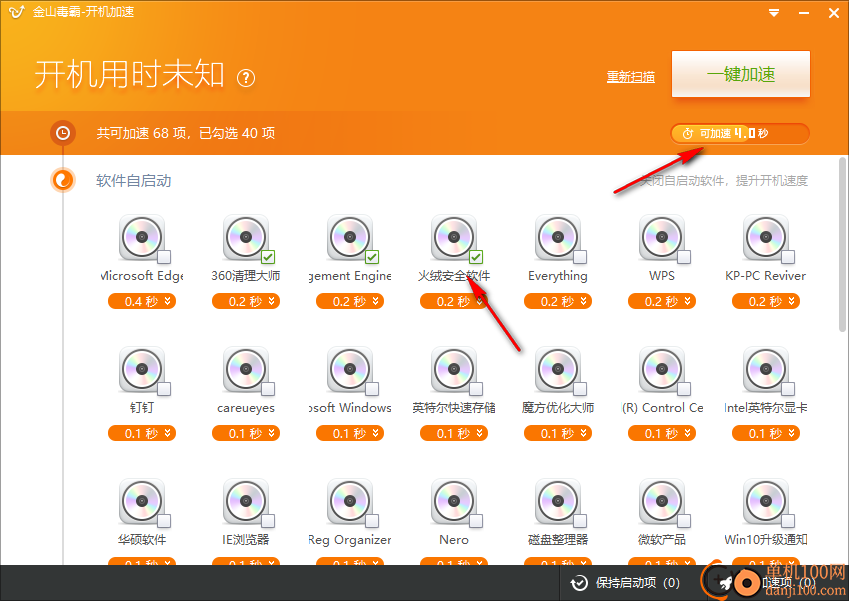This screenshot has height=601, width=849.
Task: Click the 金山毒霸 logo in the title bar
Action: click(16, 12)
